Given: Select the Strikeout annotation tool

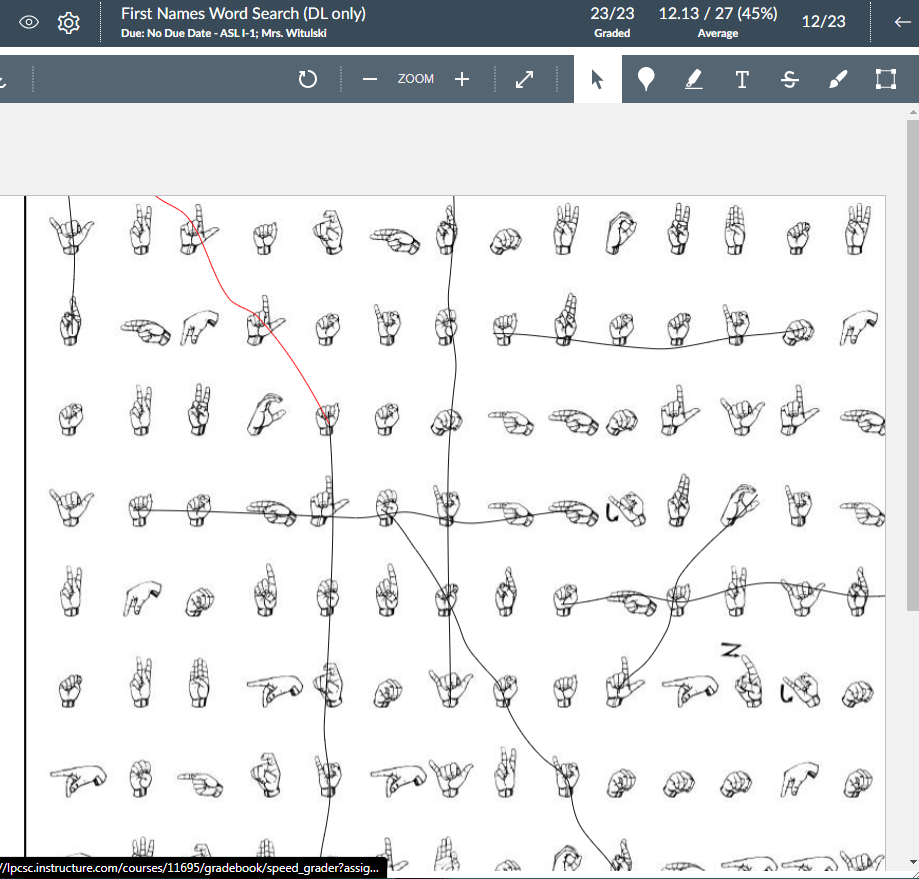Looking at the screenshot, I should pos(789,78).
